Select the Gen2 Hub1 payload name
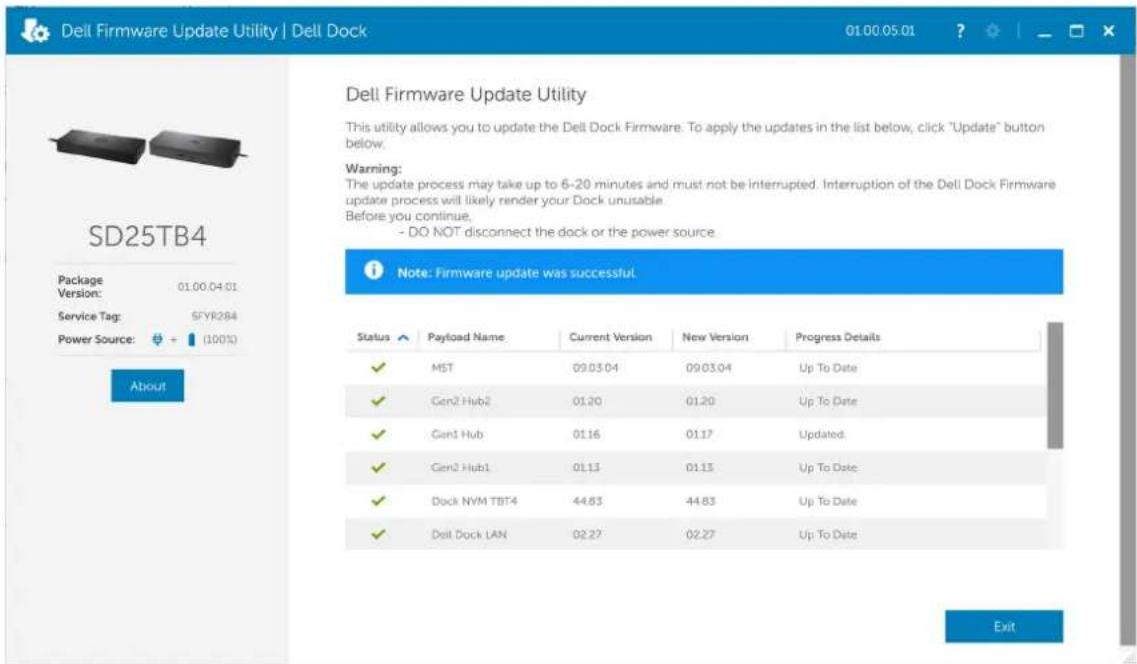 tap(460, 468)
